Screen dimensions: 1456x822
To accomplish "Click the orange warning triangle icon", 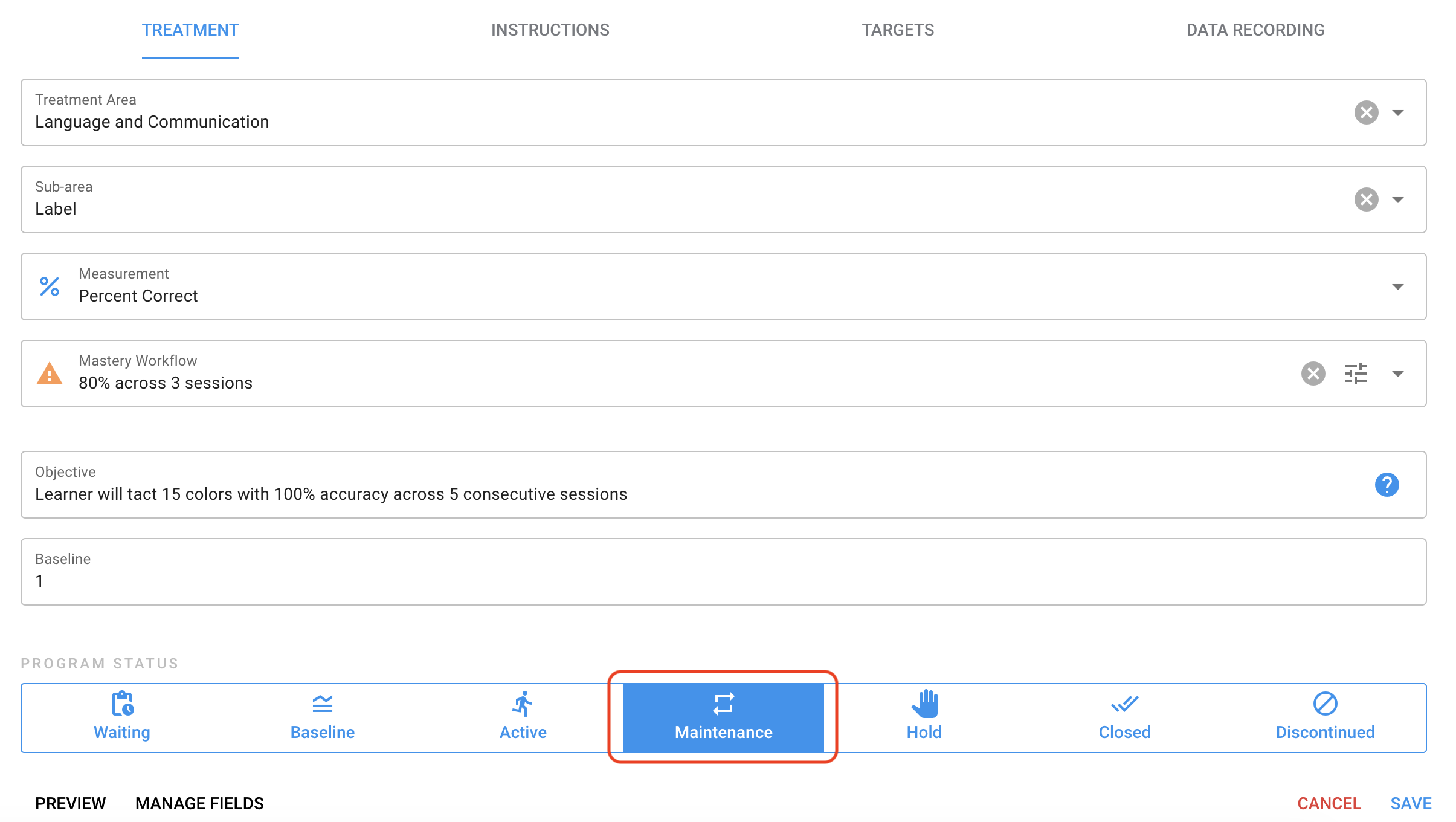I will coord(50,374).
